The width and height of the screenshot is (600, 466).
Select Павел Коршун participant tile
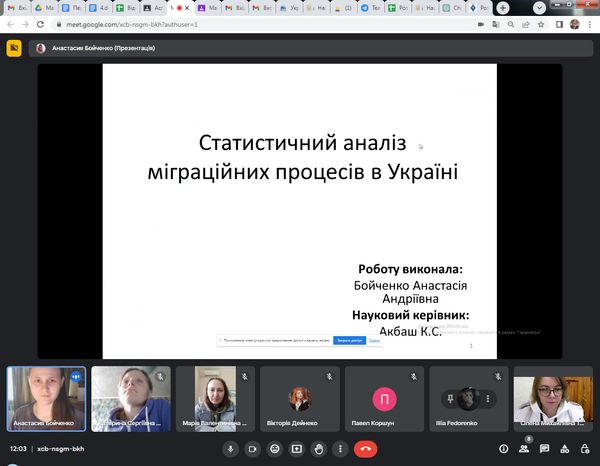[x=383, y=398]
